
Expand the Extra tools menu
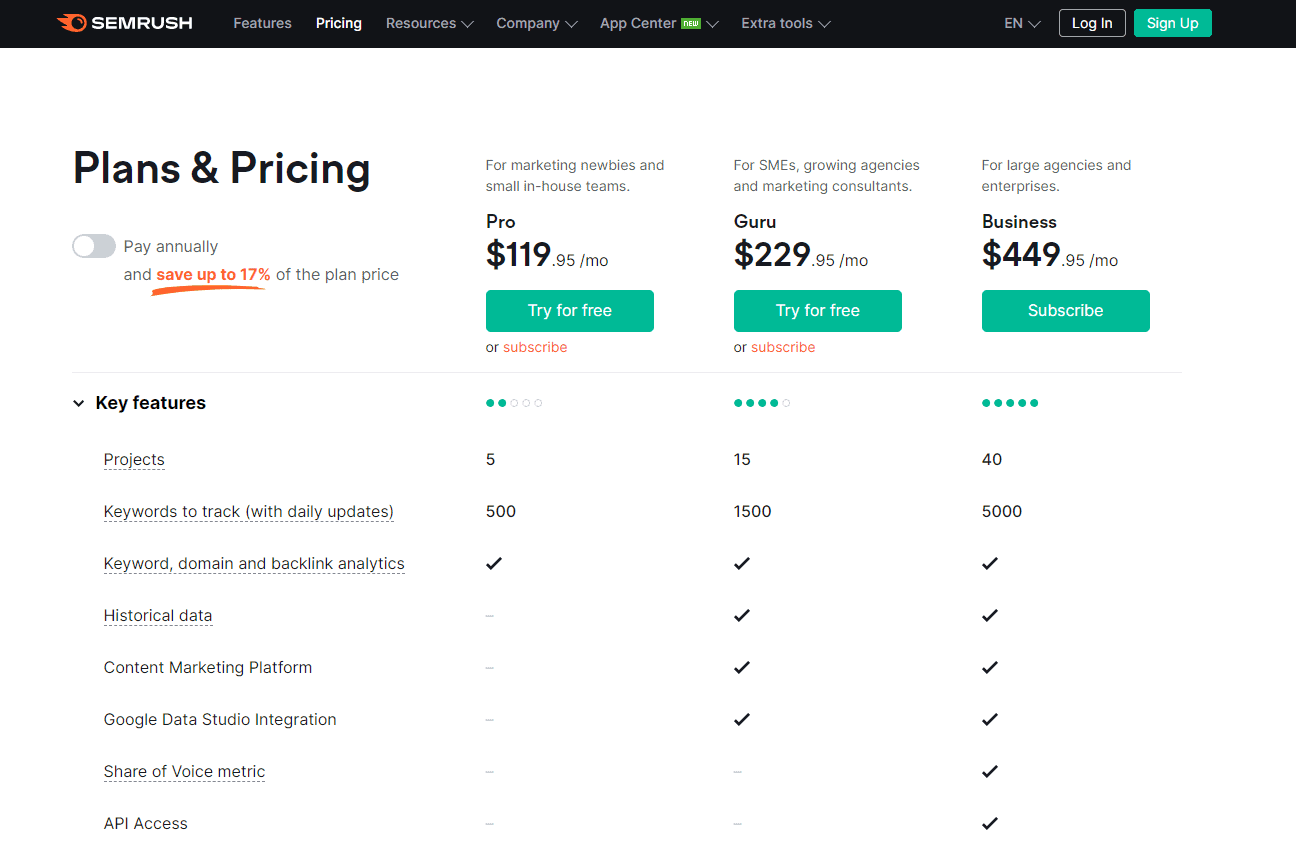(786, 23)
